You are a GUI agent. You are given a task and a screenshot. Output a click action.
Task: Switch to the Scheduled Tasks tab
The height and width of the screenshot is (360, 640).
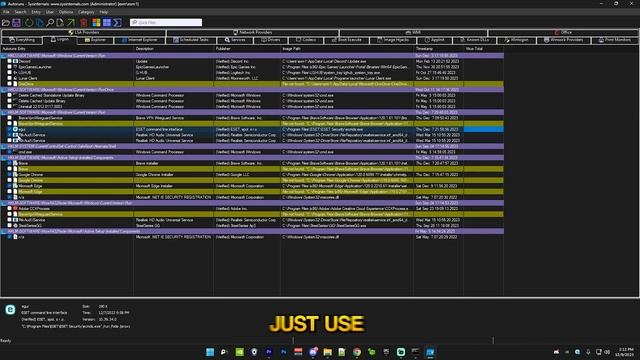point(191,40)
